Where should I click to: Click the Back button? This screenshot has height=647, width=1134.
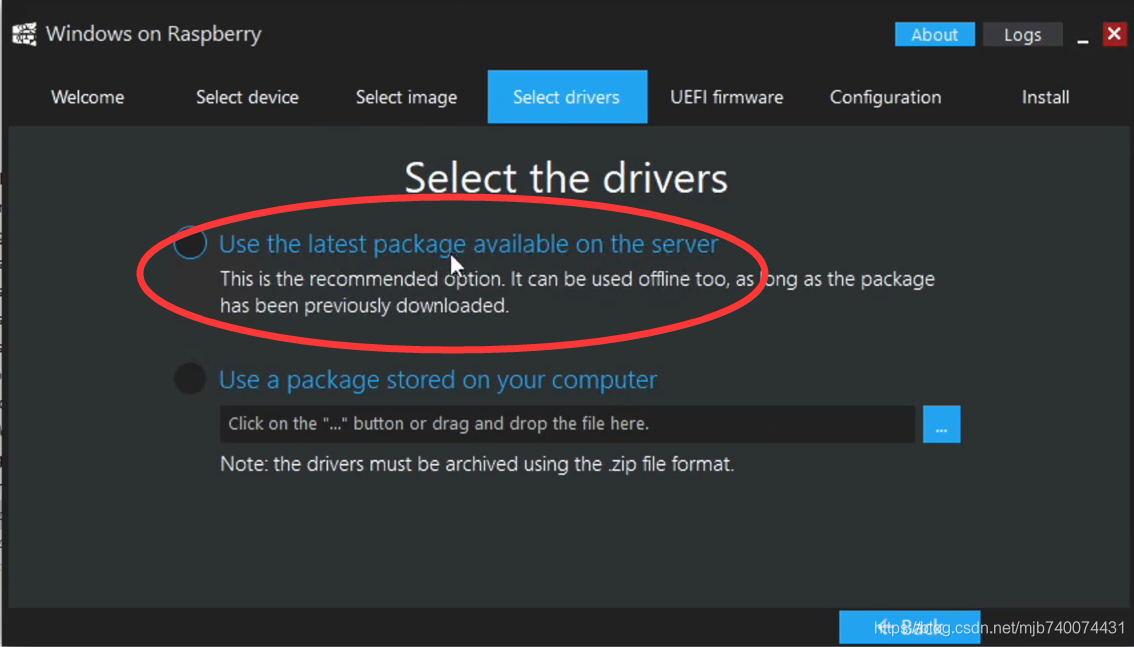point(909,627)
